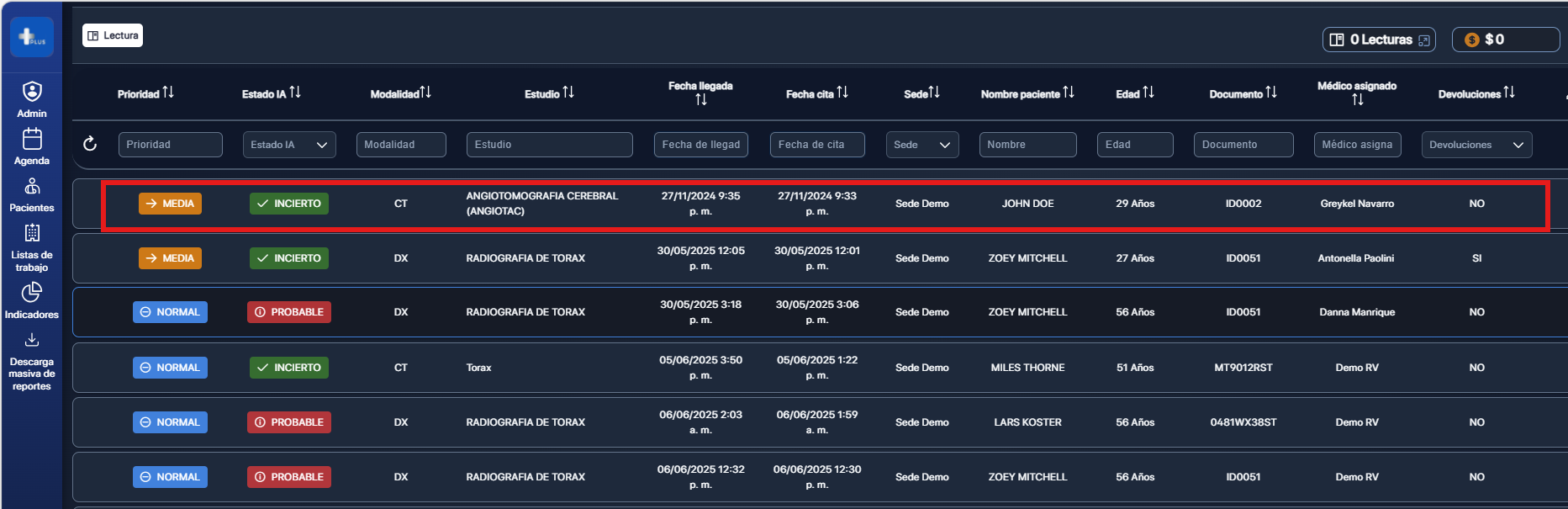Click the $0 balance button
The image size is (1568, 509).
(x=1504, y=40)
